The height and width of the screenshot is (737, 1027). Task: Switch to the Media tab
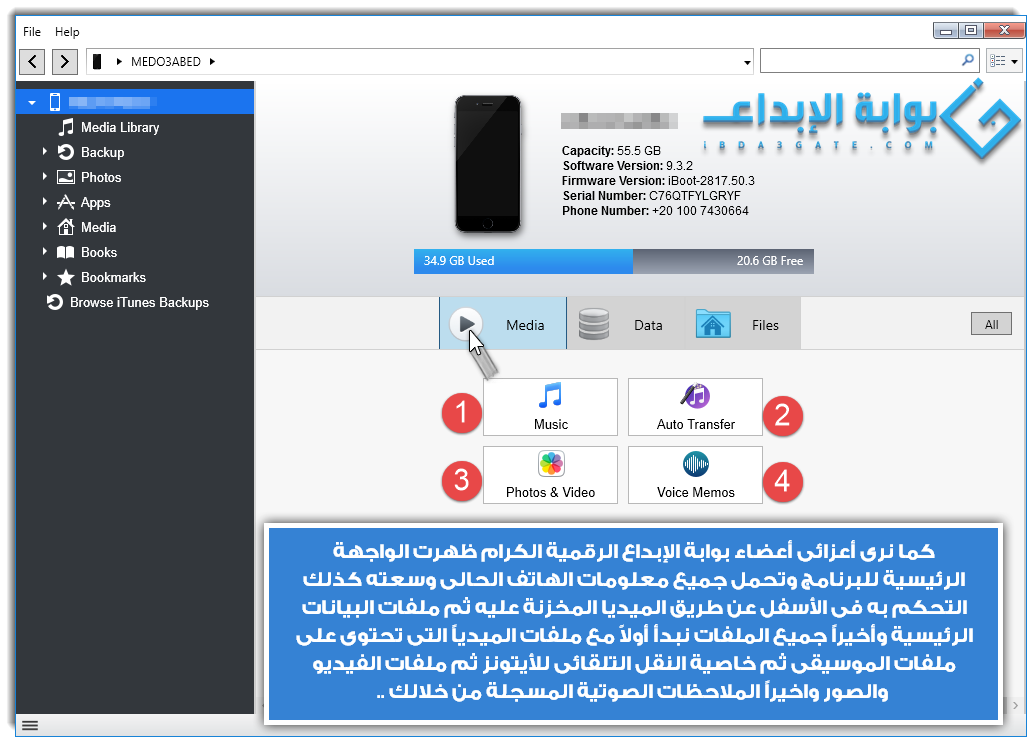click(x=503, y=324)
